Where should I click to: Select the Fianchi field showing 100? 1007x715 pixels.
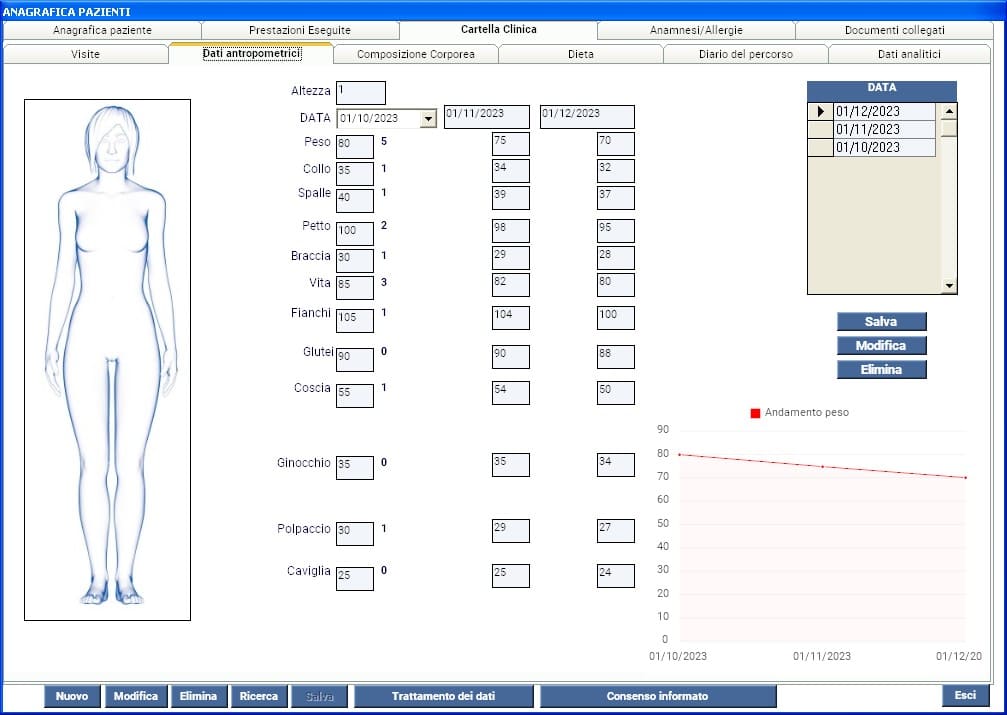pos(616,318)
